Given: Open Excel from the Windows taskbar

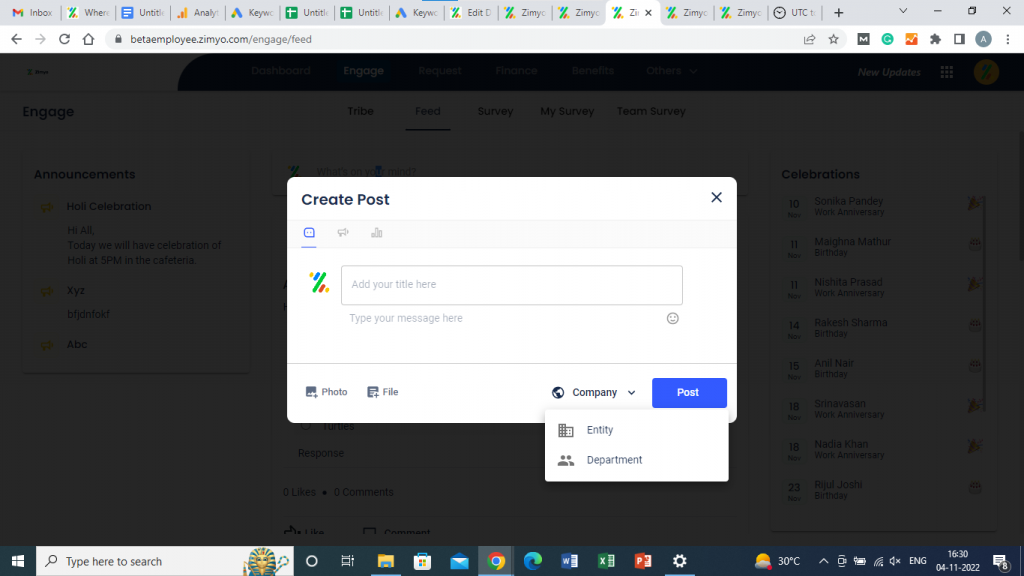Looking at the screenshot, I should pyautogui.click(x=606, y=561).
